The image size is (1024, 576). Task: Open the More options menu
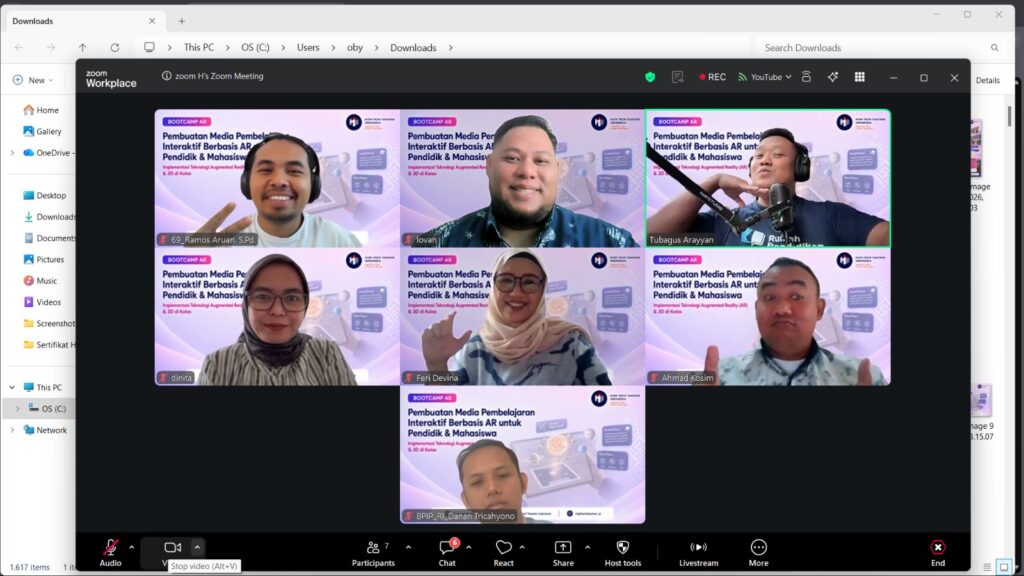[x=758, y=552]
